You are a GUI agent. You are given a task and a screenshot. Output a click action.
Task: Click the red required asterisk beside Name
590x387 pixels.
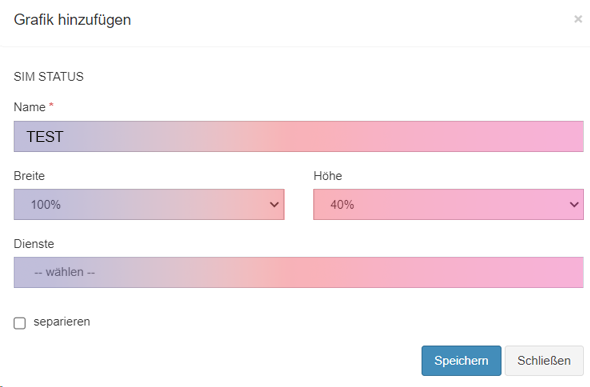click(x=51, y=105)
